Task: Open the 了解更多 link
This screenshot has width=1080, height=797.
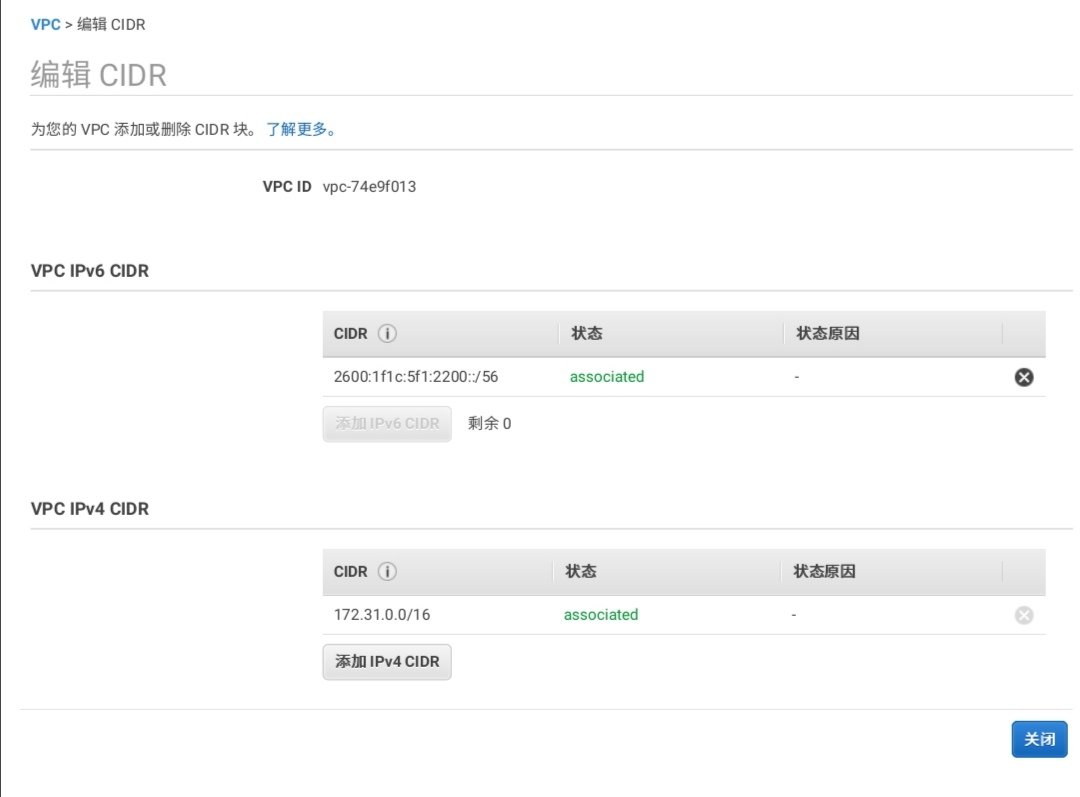Action: pyautogui.click(x=297, y=129)
